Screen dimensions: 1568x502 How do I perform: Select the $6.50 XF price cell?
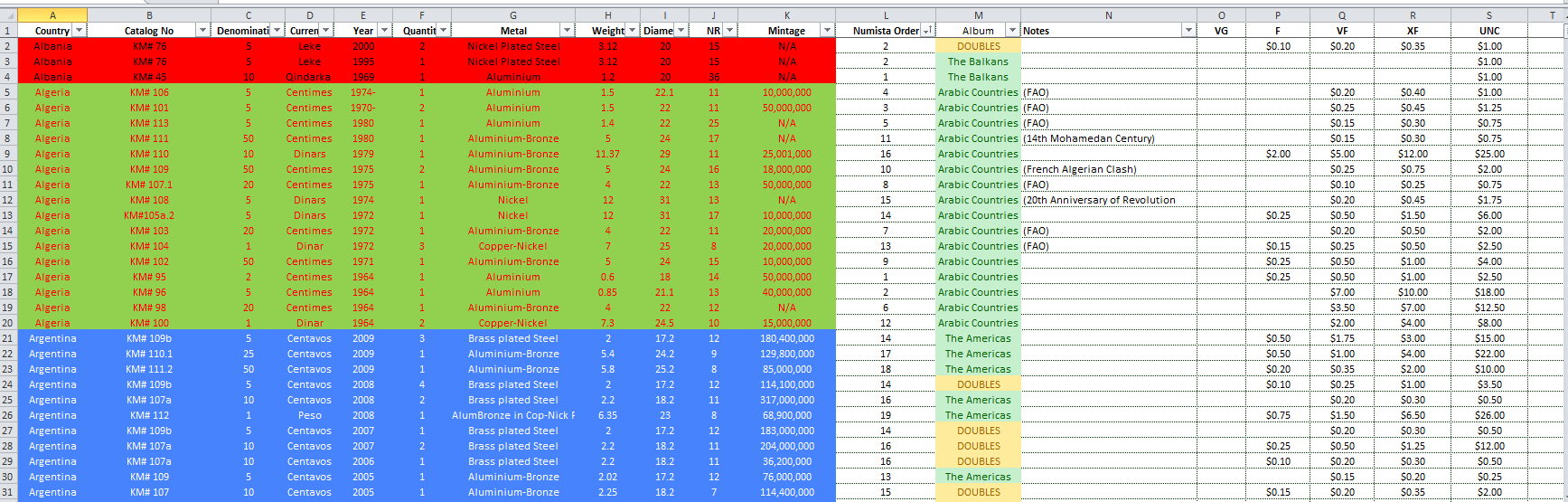pos(1413,415)
